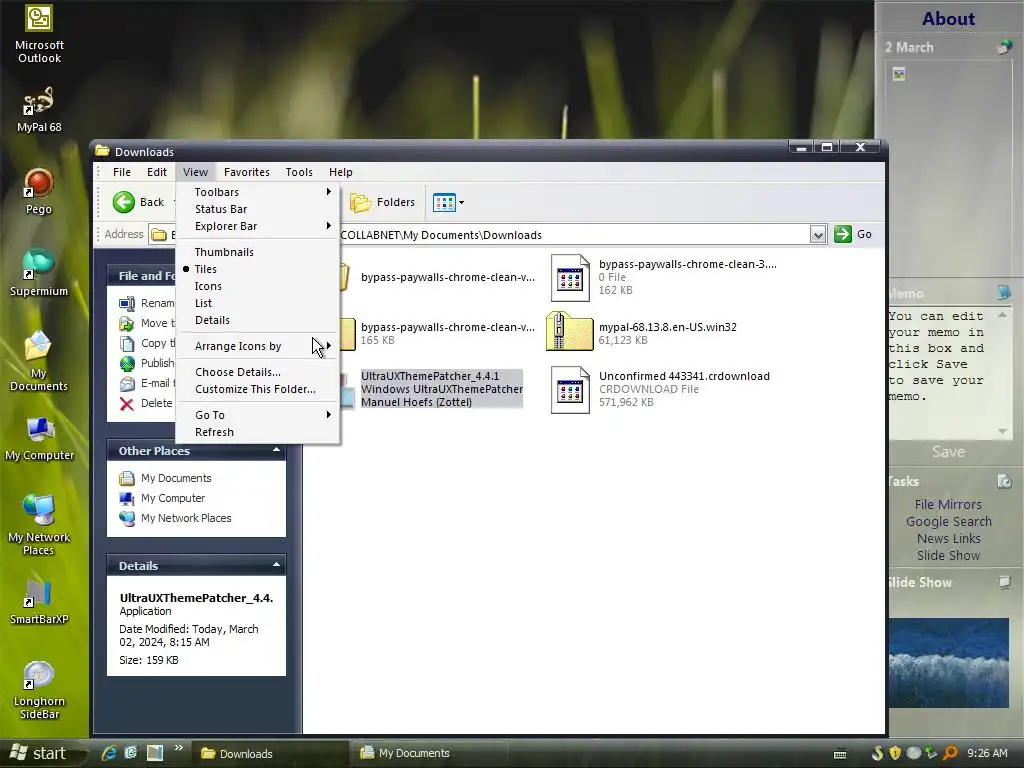This screenshot has width=1024, height=768.
Task: Click the security shield tray icon
Action: coord(895,753)
